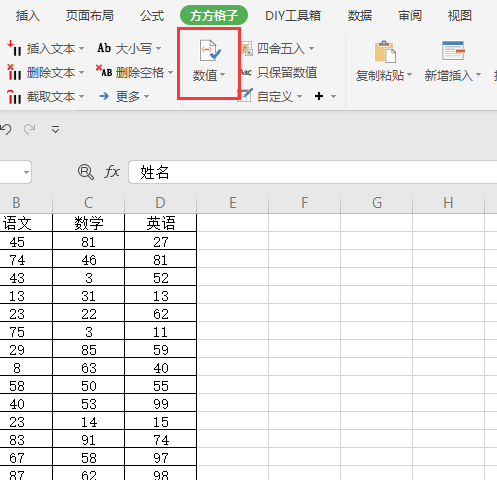Click the formula bar showing 姓名
Image resolution: width=497 pixels, height=480 pixels.
click(313, 172)
